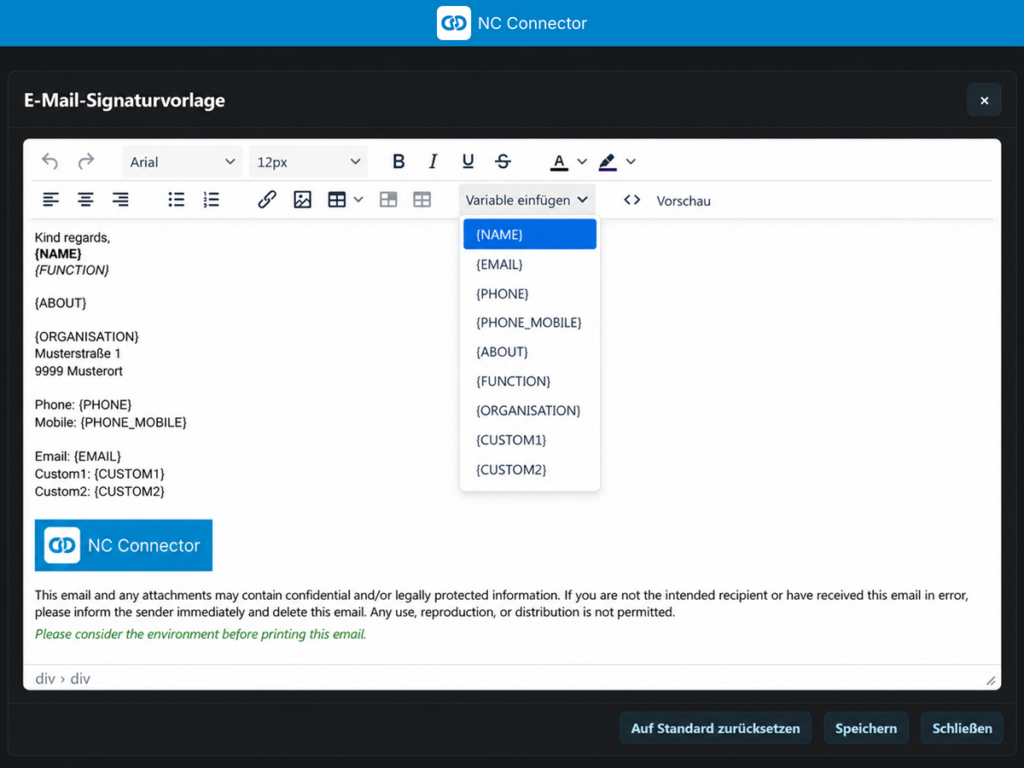Align text to the right

pyautogui.click(x=120, y=200)
